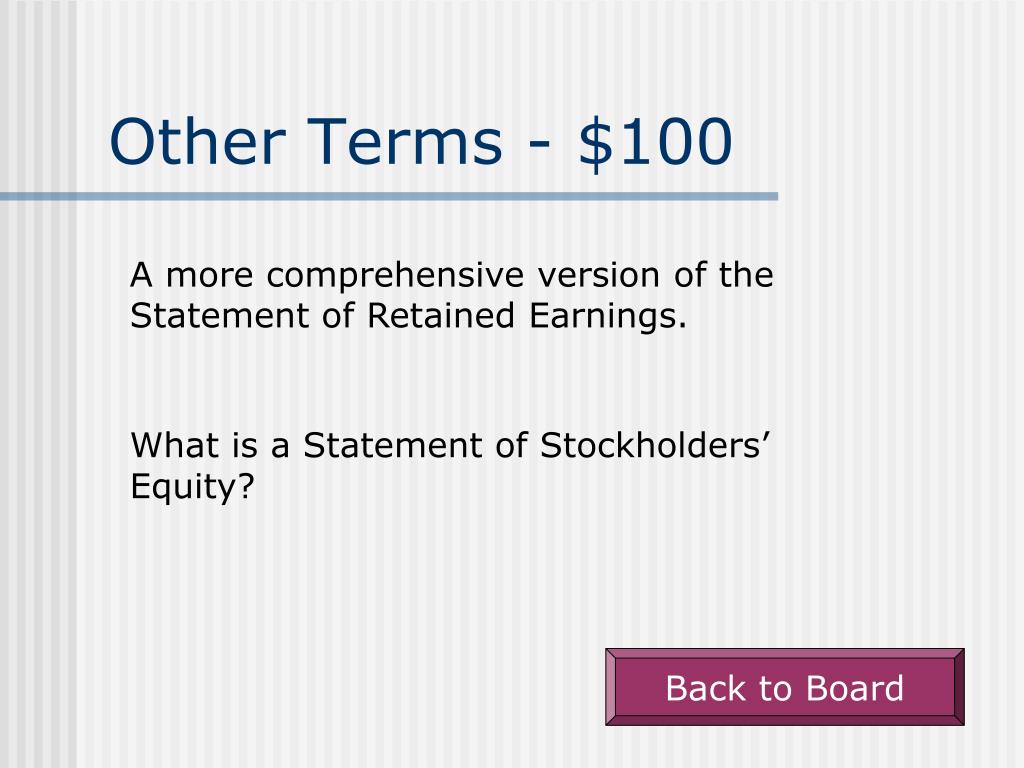Select the word Equity? in the answer
Viewport: 1024px width, 768px height.
coord(192,487)
